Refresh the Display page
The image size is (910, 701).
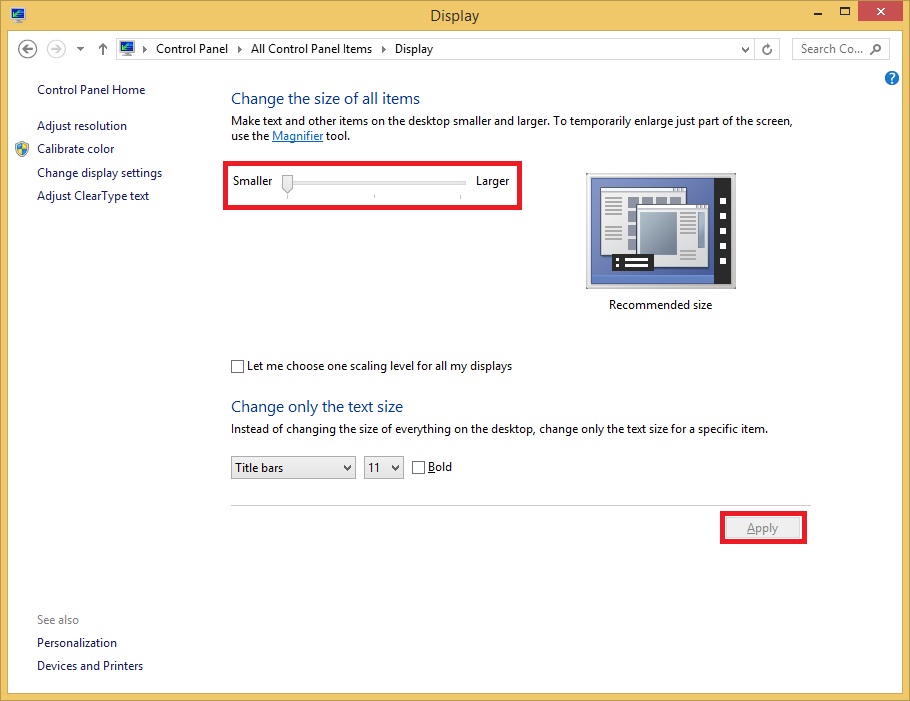tap(767, 49)
